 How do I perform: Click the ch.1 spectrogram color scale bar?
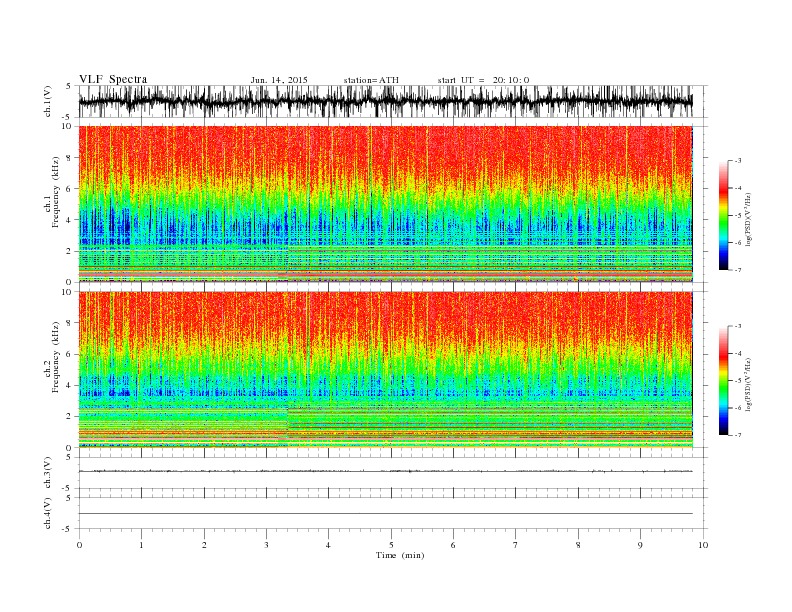(723, 215)
